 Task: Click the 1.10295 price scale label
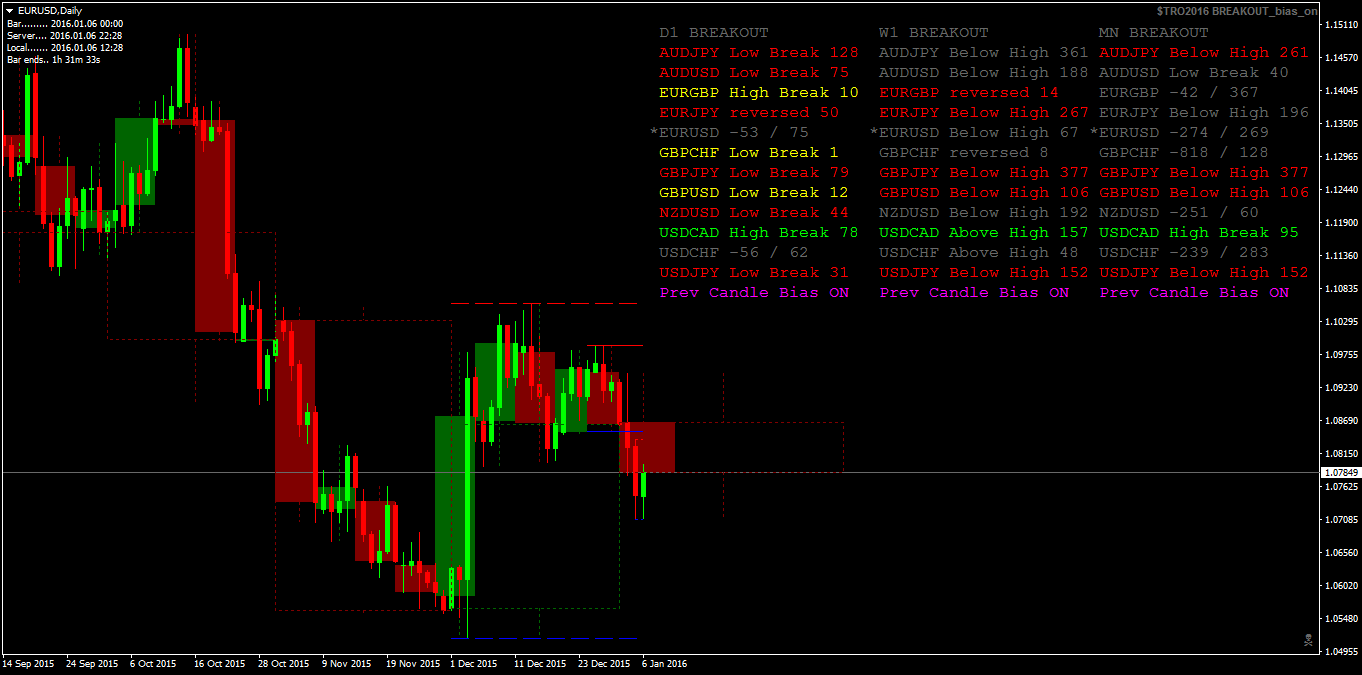tap(1341, 321)
